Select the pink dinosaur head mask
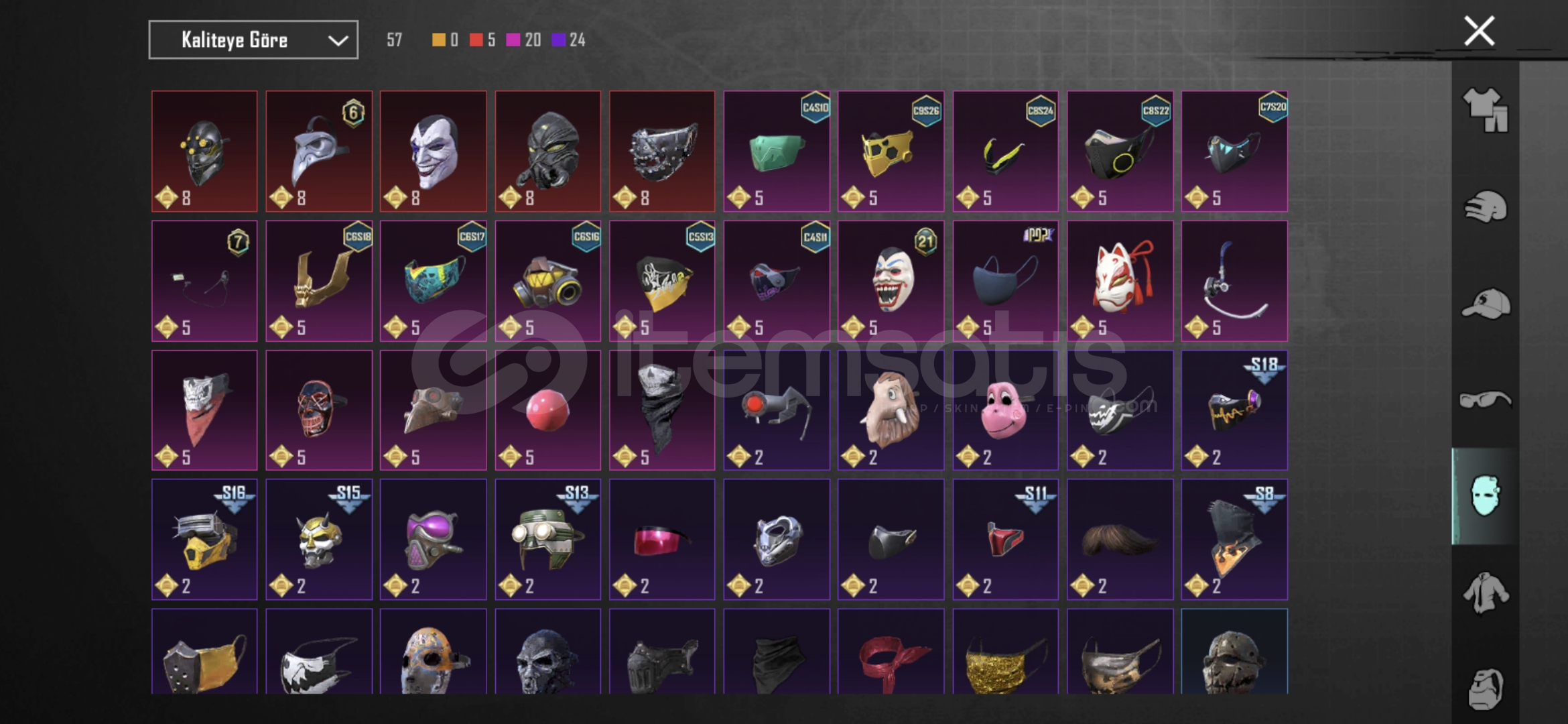The image size is (1568, 724). point(1006,410)
